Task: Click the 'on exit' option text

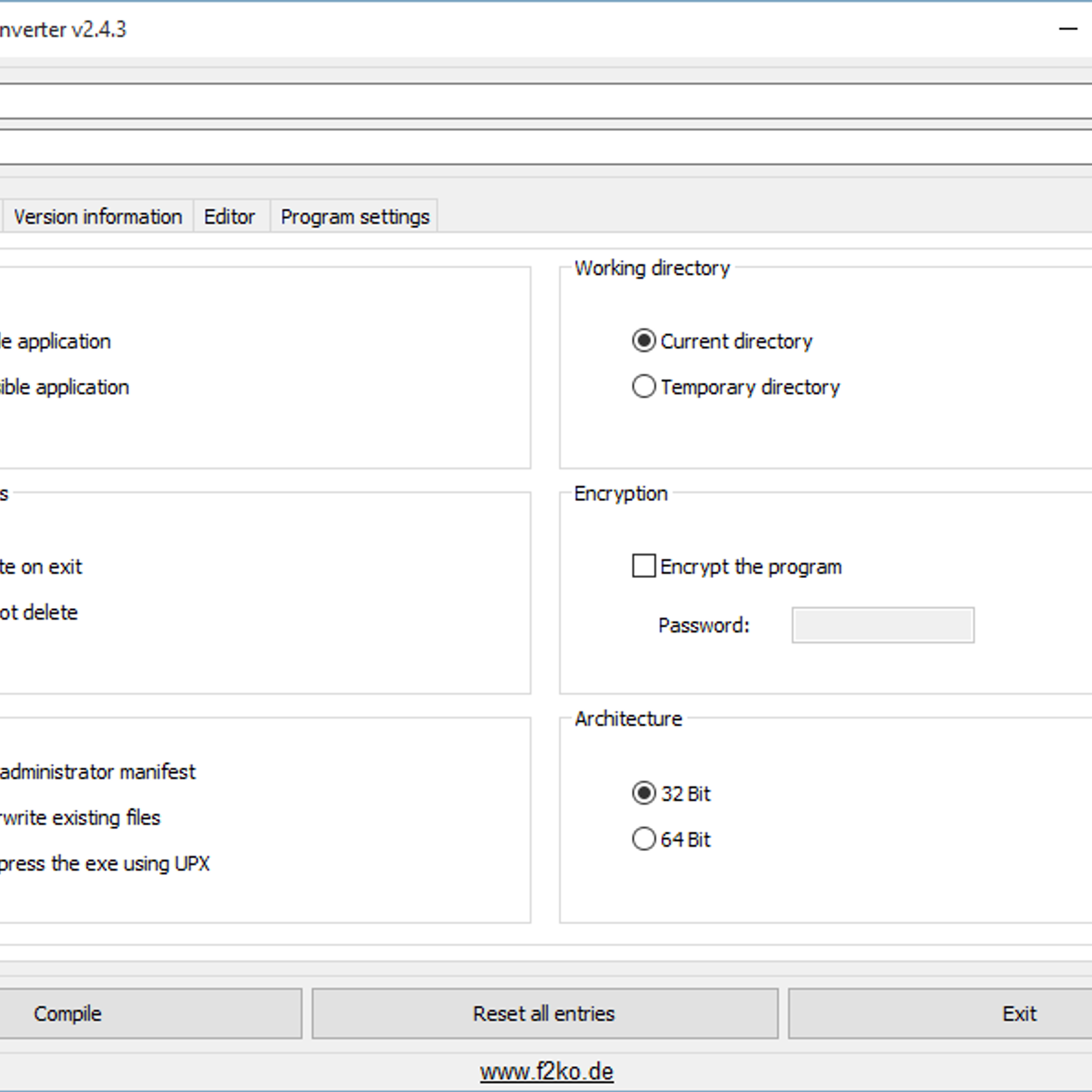Action: (x=51, y=566)
